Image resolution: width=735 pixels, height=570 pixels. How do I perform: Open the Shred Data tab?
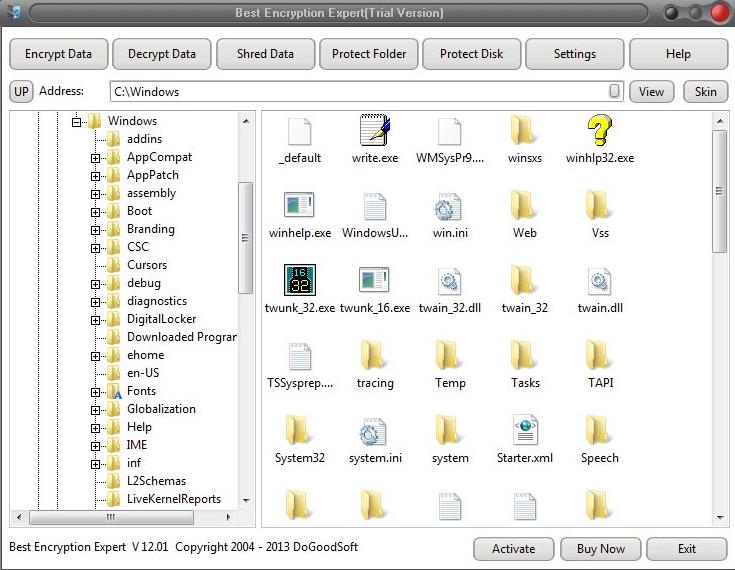coord(265,54)
